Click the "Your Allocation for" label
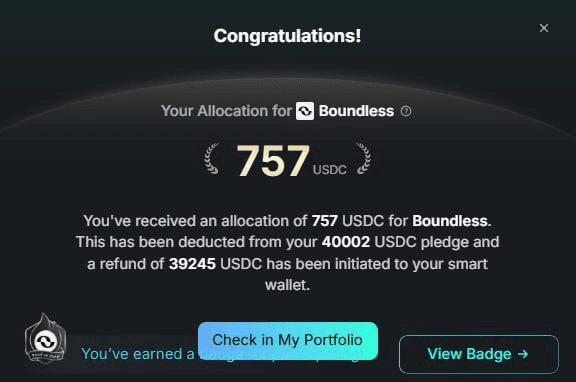The image size is (576, 382). tap(226, 111)
